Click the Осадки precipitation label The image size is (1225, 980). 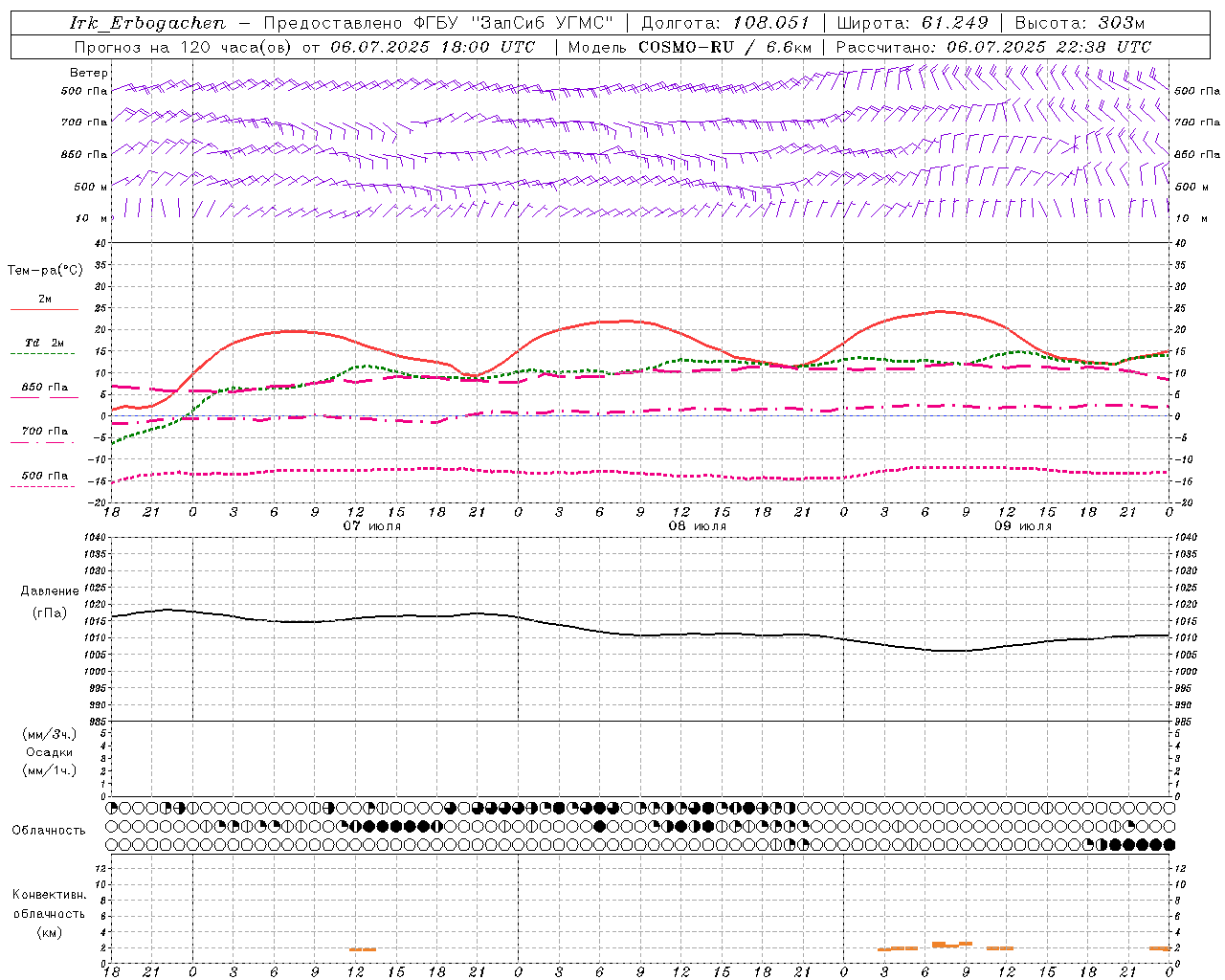50,752
